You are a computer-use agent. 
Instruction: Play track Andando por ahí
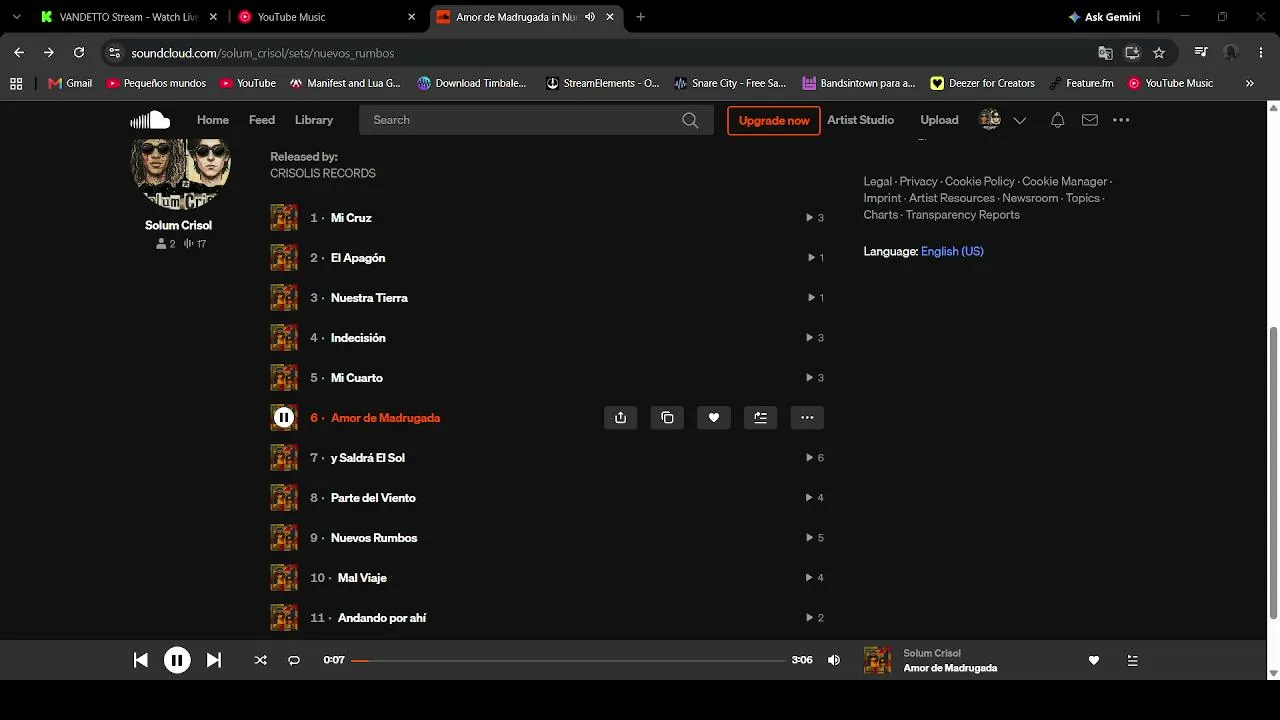pos(382,618)
